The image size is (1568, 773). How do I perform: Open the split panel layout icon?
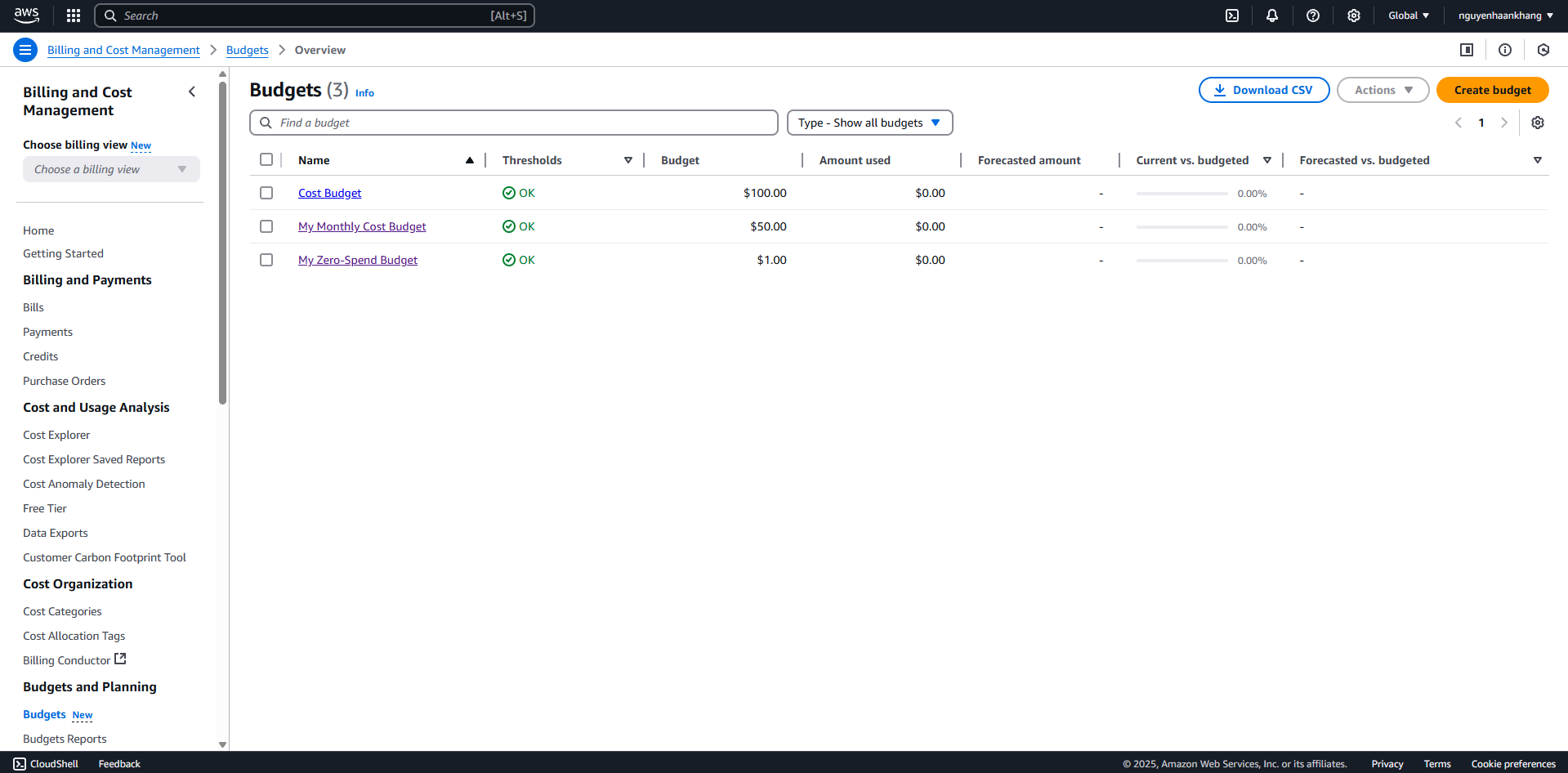(x=1467, y=50)
